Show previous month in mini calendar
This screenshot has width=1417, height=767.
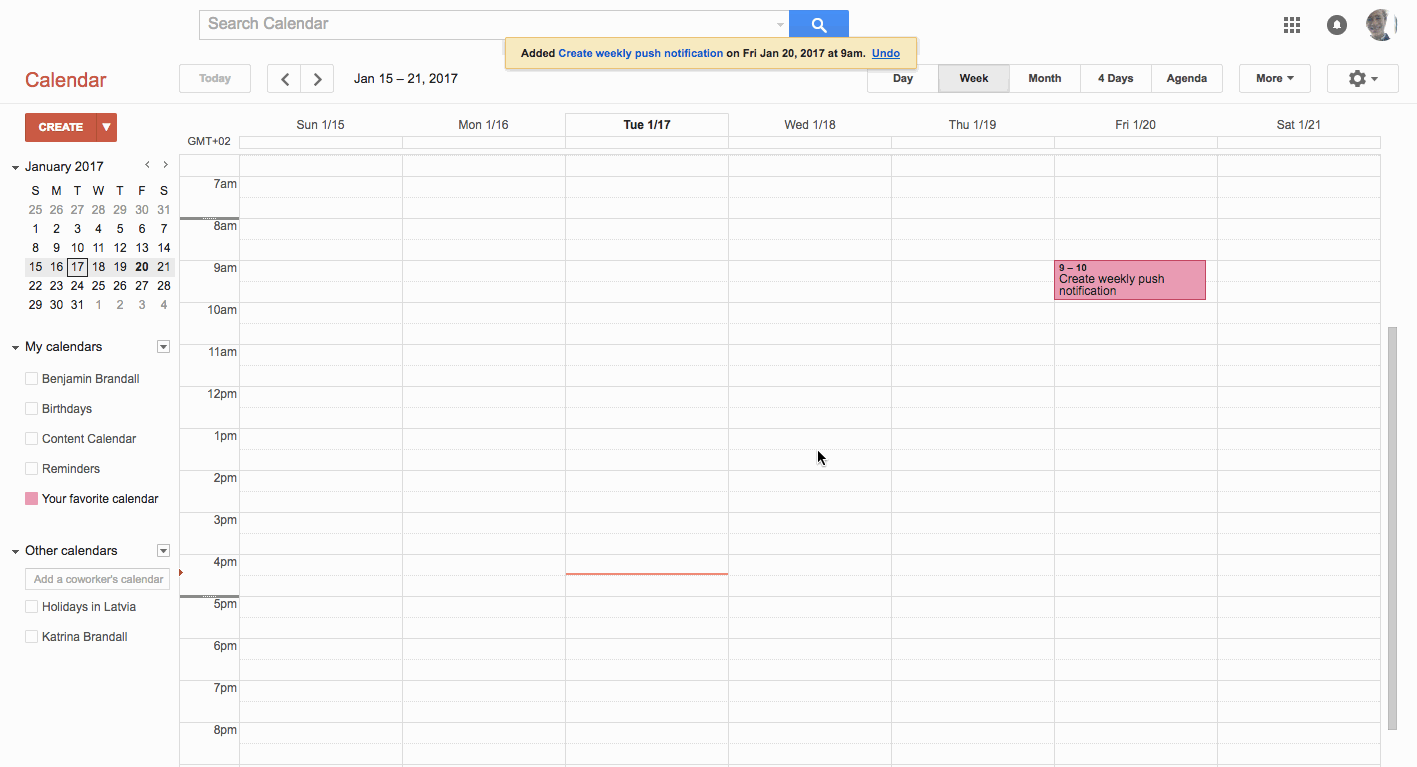pyautogui.click(x=148, y=165)
